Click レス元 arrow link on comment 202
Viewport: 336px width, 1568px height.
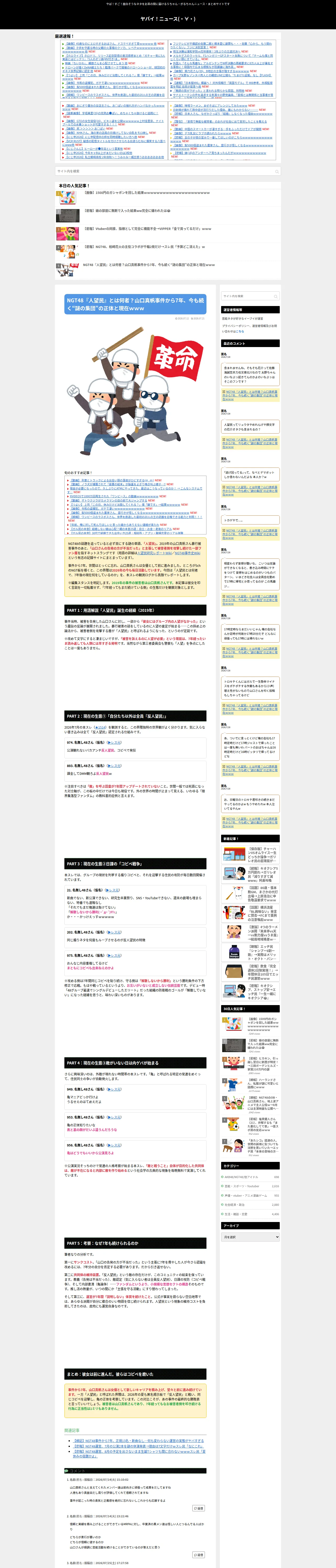tap(114, 932)
